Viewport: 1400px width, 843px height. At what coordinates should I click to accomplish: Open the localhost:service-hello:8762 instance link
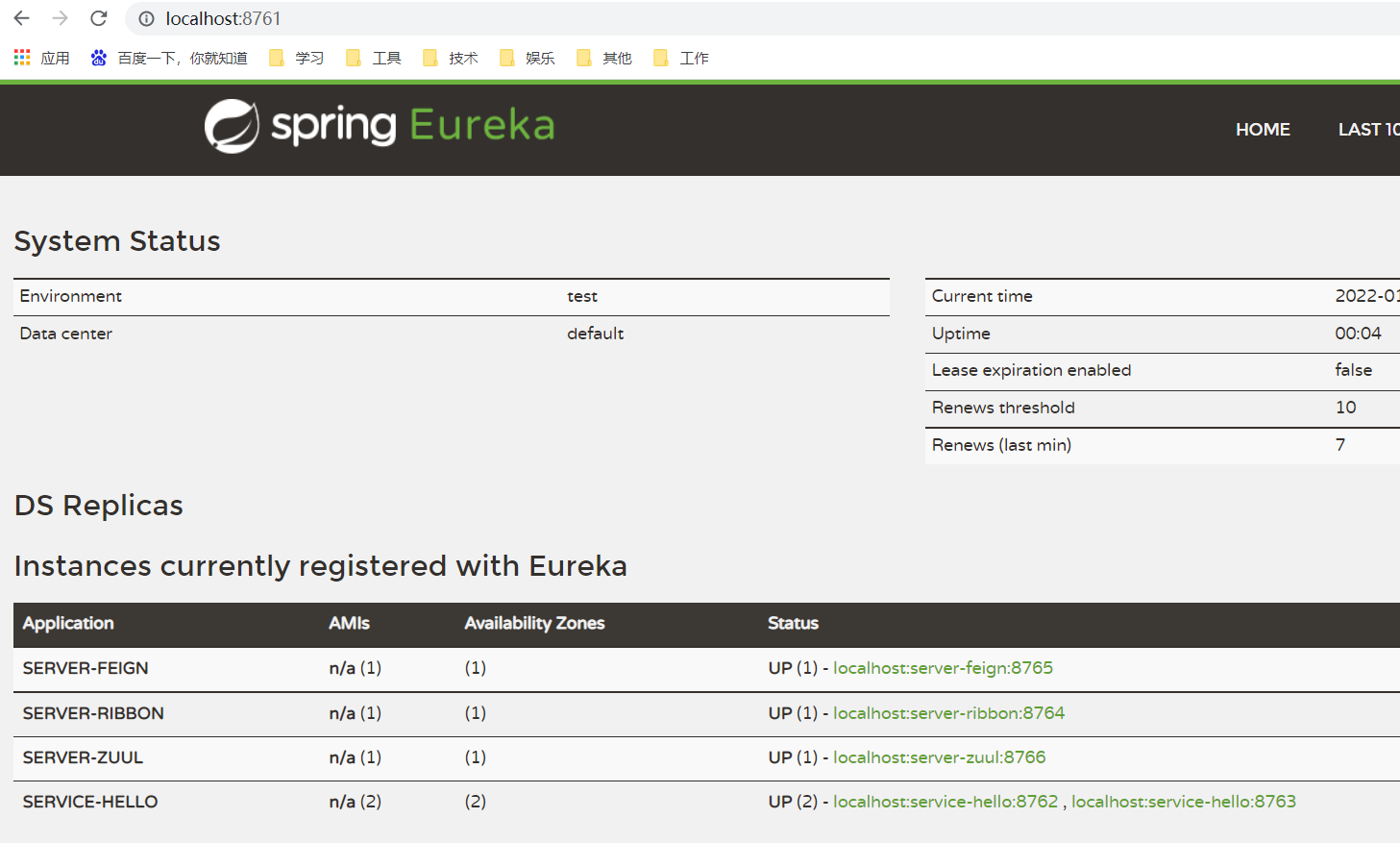[x=946, y=802]
